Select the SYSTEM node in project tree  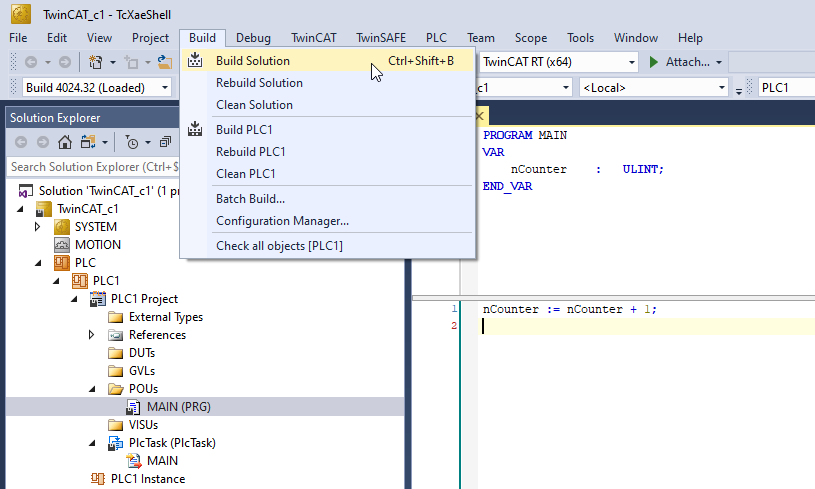pos(95,227)
